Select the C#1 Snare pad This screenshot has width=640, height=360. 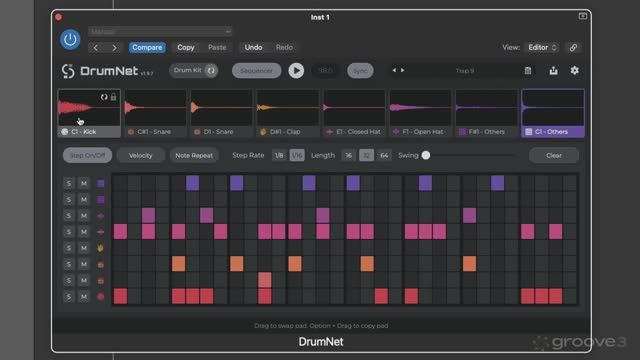[155, 113]
